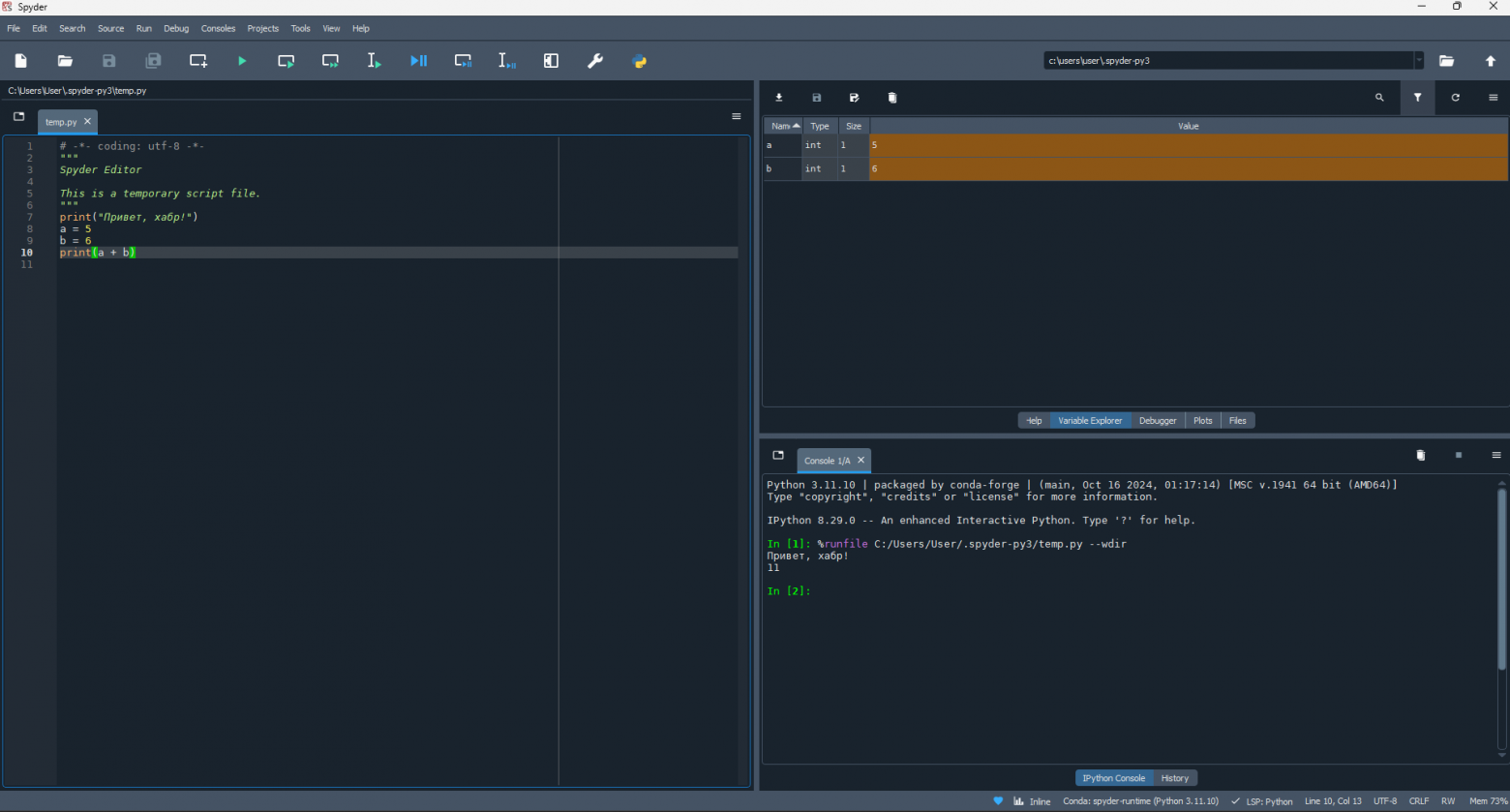Debug selection or current line

[507, 61]
